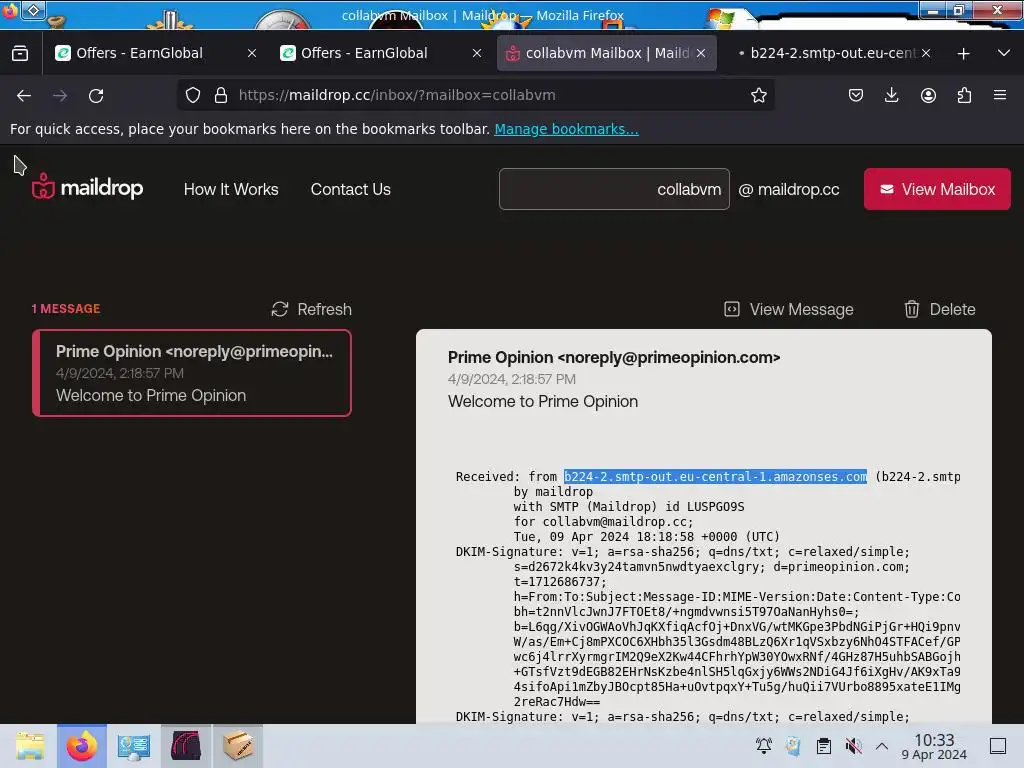This screenshot has height=768, width=1024.
Task: Open a new tab with the plus icon
Action: [963, 54]
